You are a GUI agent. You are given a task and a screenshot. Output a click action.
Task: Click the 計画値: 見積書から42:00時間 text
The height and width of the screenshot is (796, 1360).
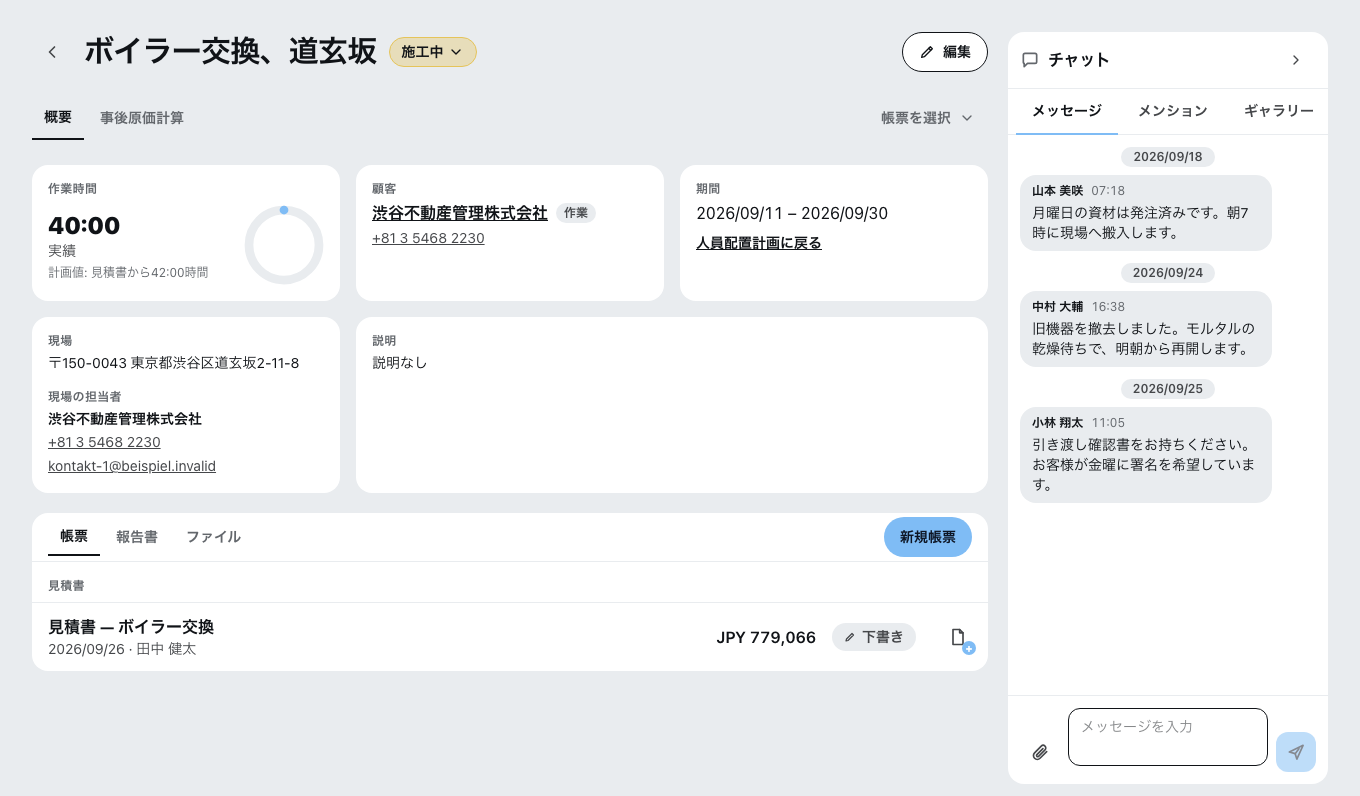coord(128,272)
